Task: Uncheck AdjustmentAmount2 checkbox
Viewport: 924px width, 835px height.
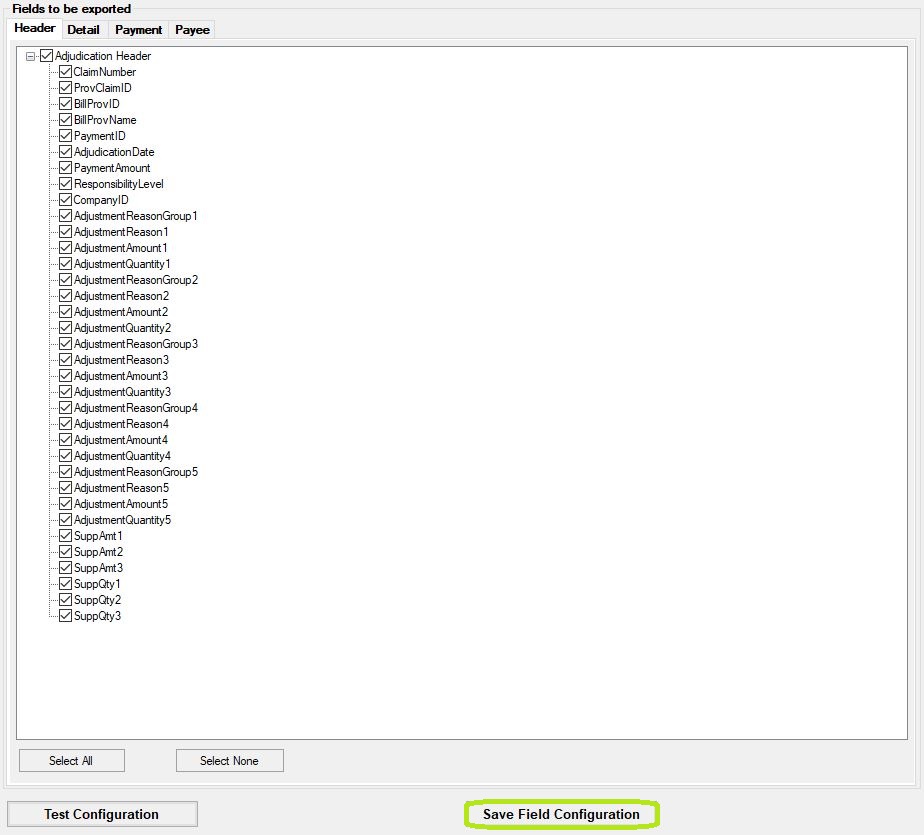Action: pos(65,312)
